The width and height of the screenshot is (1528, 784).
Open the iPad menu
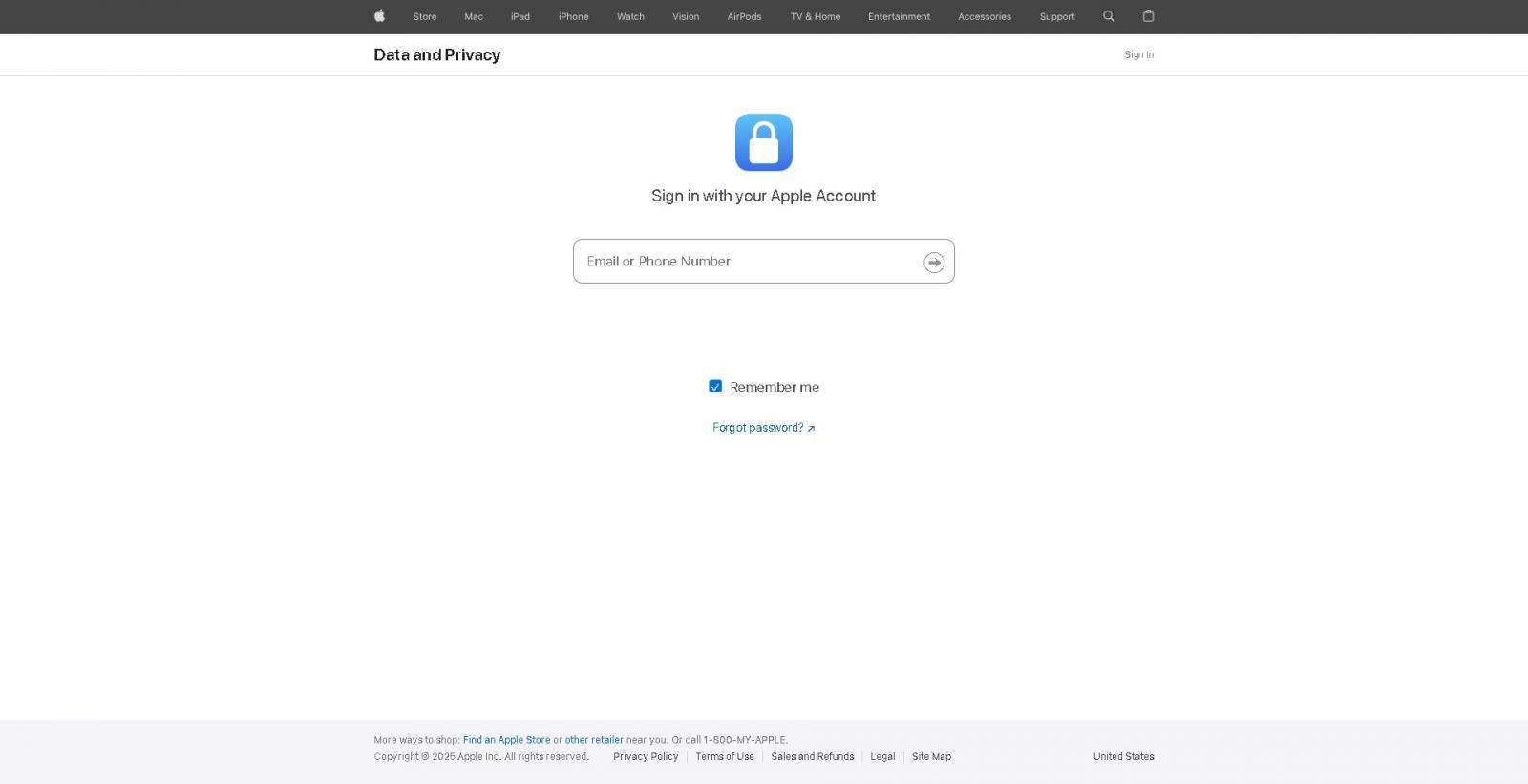(520, 16)
